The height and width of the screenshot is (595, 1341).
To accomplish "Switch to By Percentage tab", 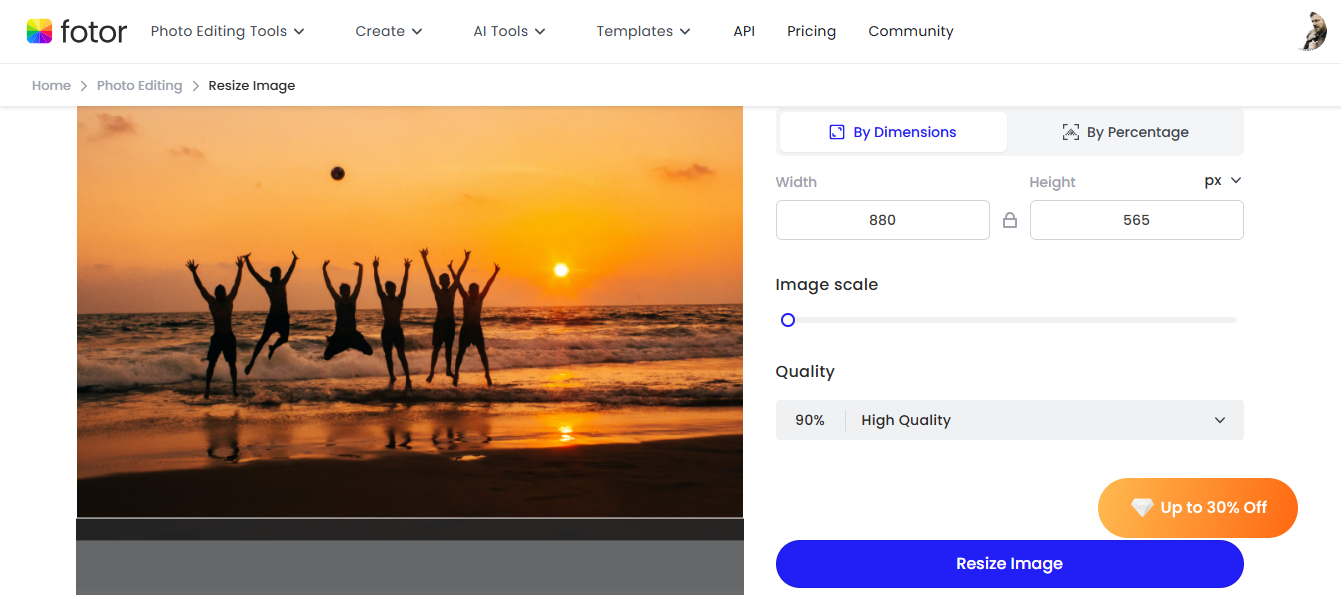I will click(1125, 132).
